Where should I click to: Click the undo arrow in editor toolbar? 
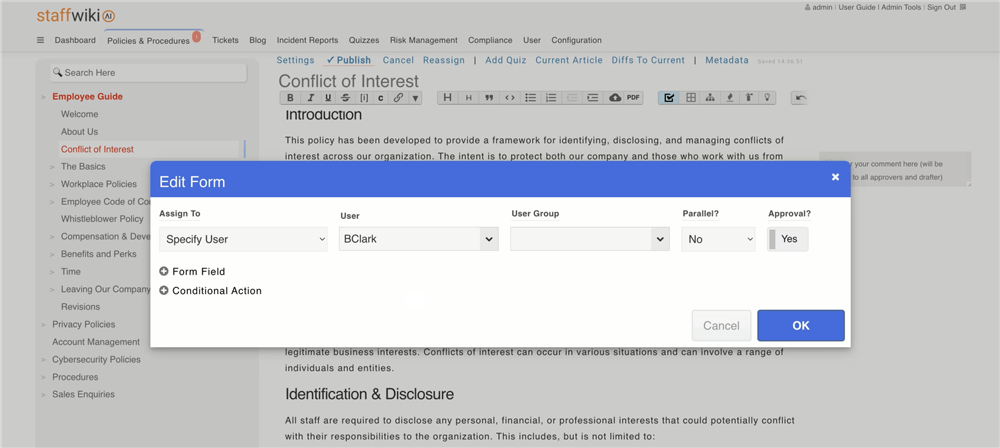pyautogui.click(x=799, y=98)
